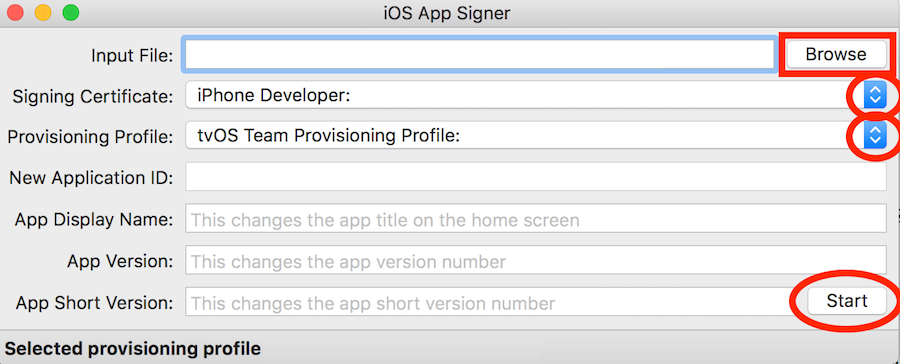Click the 'App Version:' label

pos(120,261)
